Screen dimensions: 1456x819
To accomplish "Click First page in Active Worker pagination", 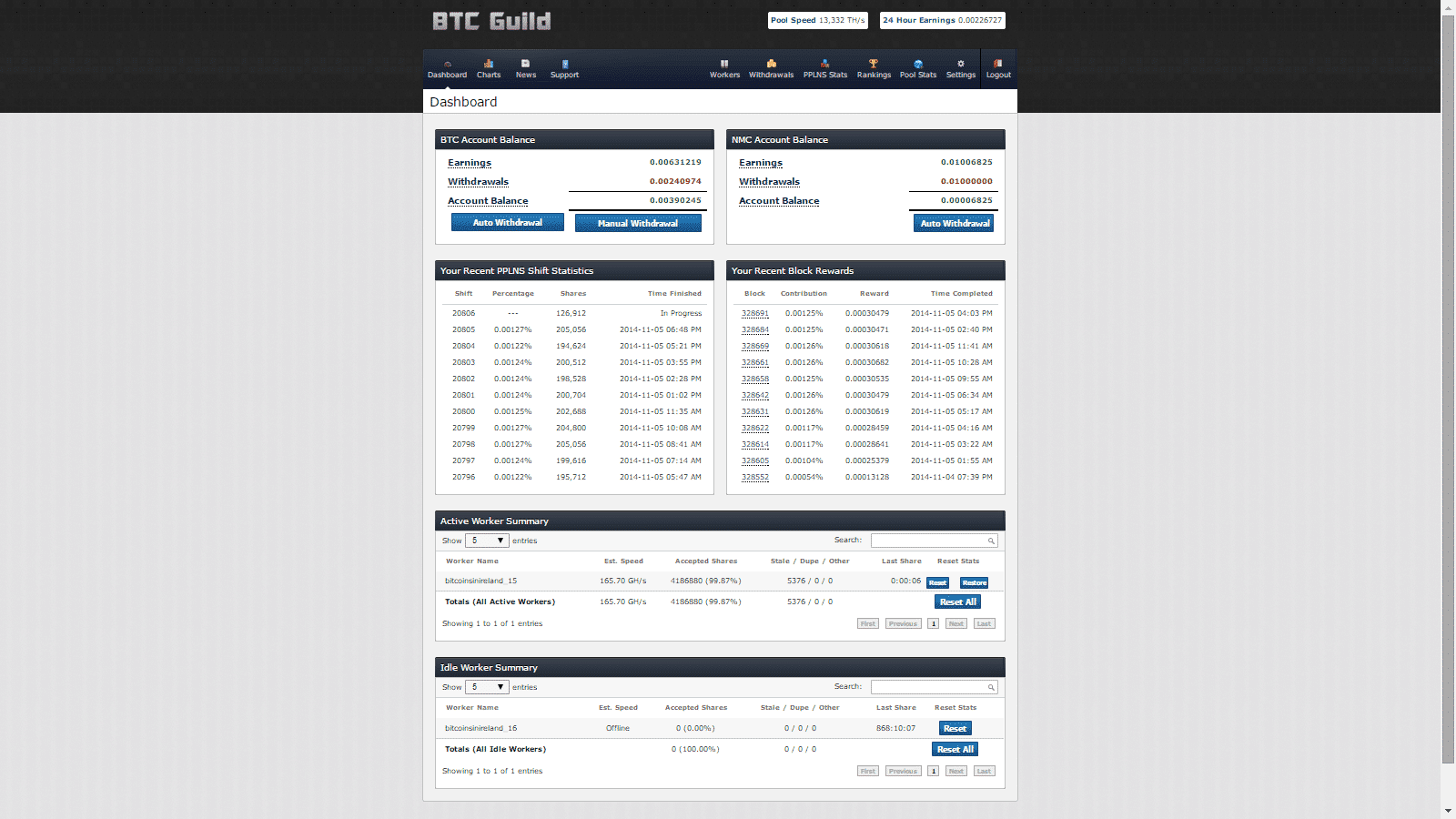I will [x=868, y=623].
